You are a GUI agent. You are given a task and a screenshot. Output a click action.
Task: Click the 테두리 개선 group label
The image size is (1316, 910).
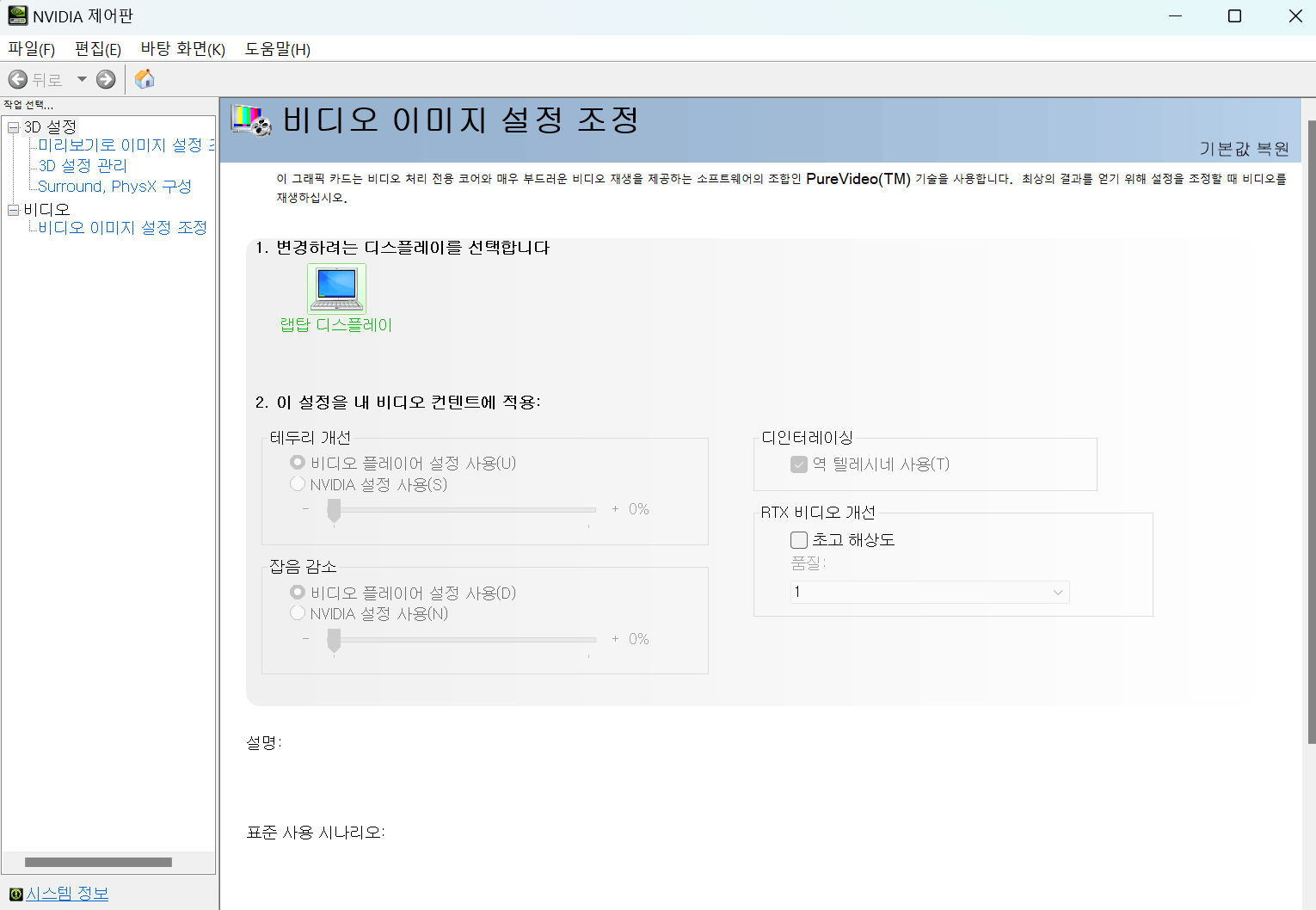(311, 438)
